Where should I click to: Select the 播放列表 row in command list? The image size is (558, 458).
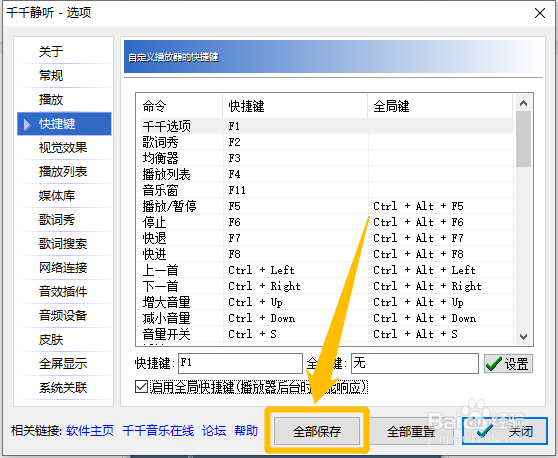[325, 174]
